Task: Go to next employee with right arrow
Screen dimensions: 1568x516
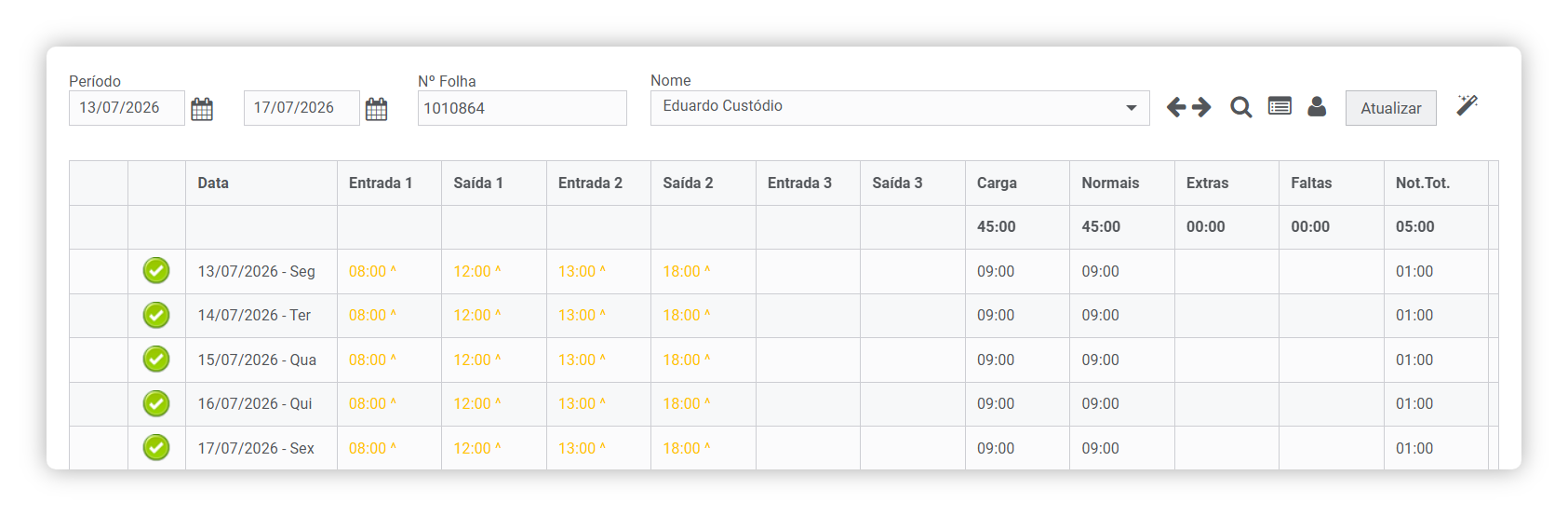Action: coord(1201,107)
